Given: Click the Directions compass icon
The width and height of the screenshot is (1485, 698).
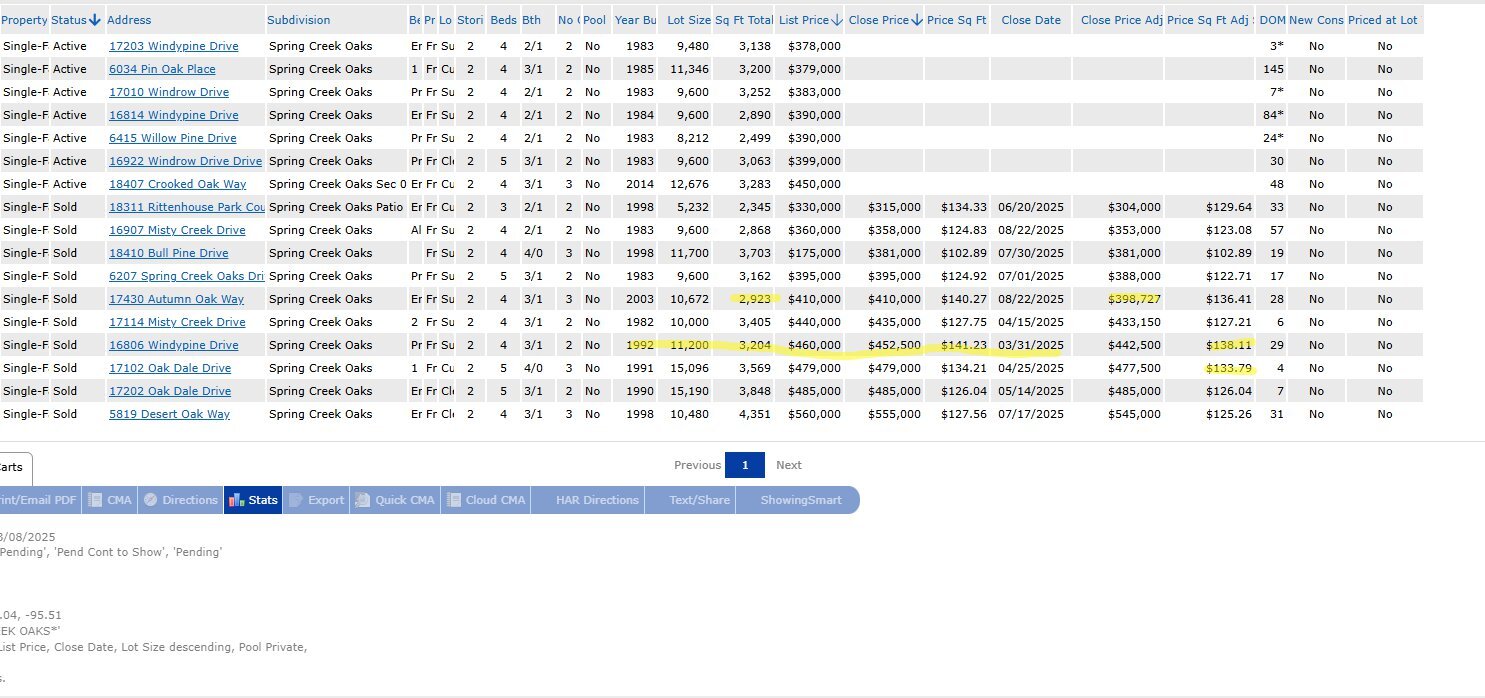Looking at the screenshot, I should [150, 500].
